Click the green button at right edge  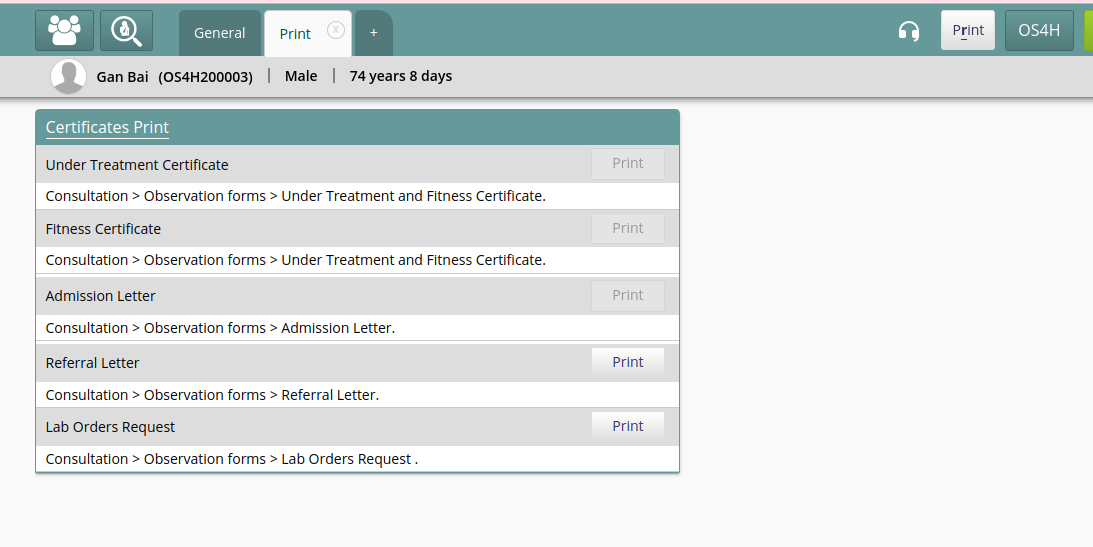click(1089, 30)
